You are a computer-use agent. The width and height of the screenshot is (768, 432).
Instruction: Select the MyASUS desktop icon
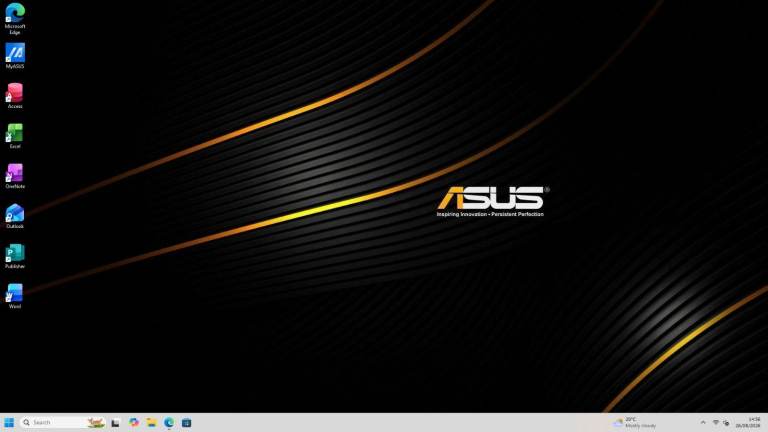tap(15, 56)
